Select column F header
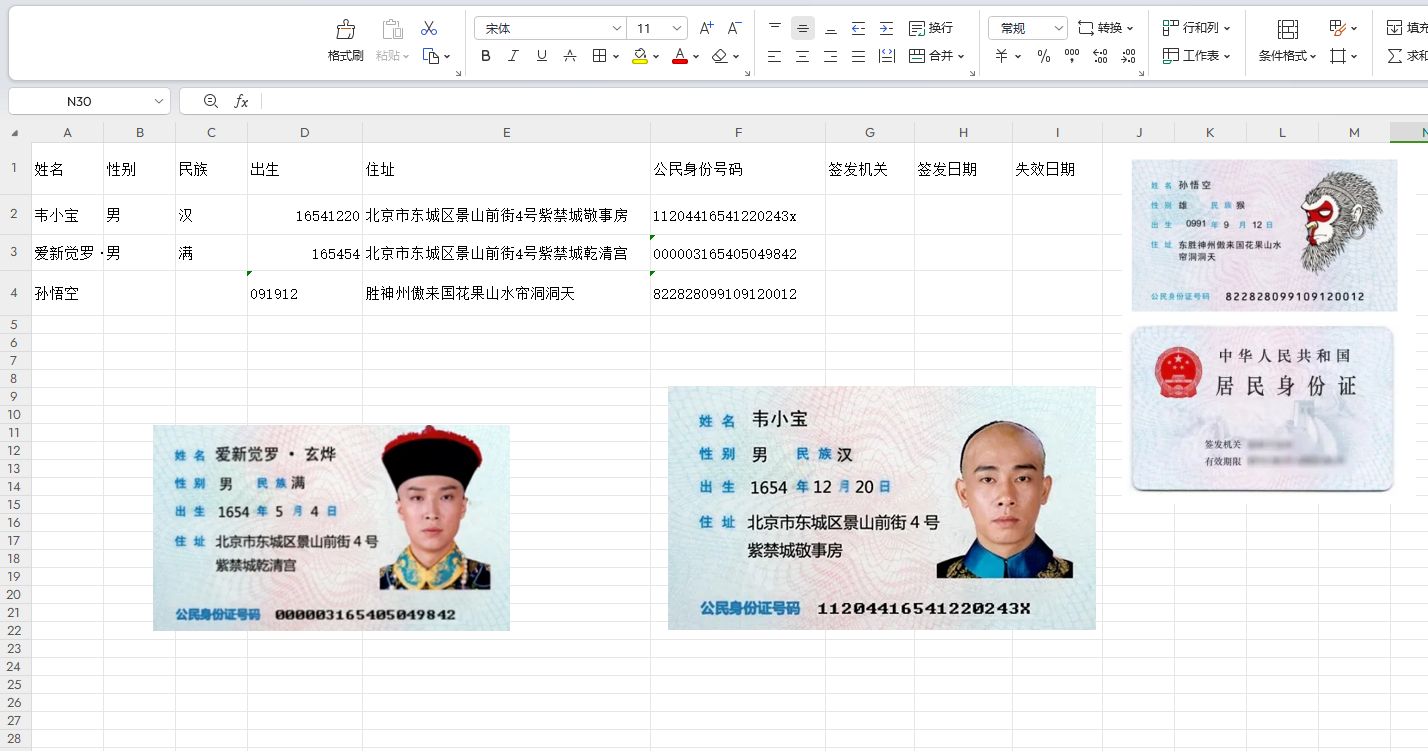 tap(738, 132)
